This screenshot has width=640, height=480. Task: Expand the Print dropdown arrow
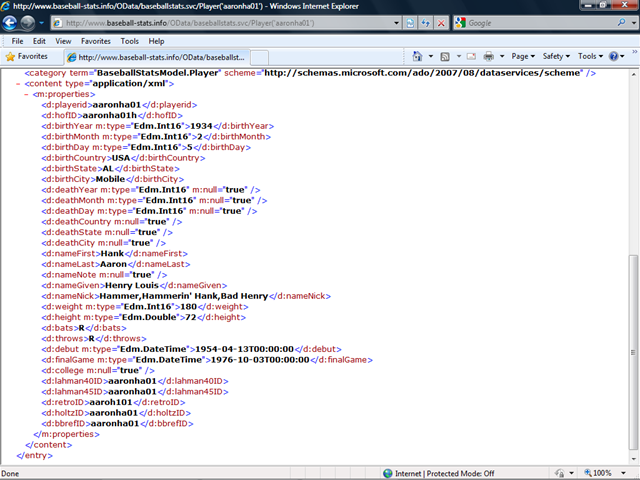[x=502, y=56]
